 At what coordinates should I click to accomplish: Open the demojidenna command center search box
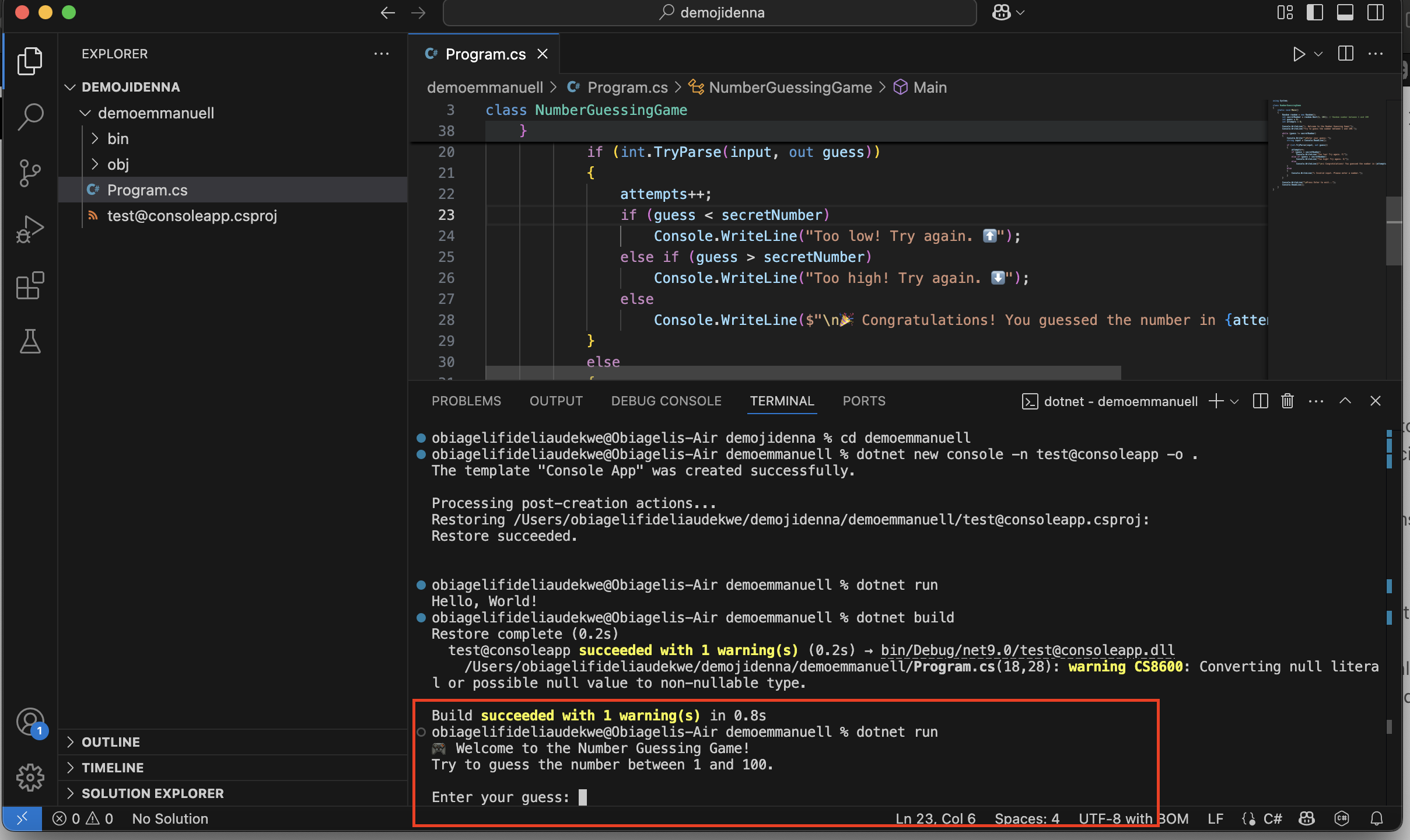[709, 13]
